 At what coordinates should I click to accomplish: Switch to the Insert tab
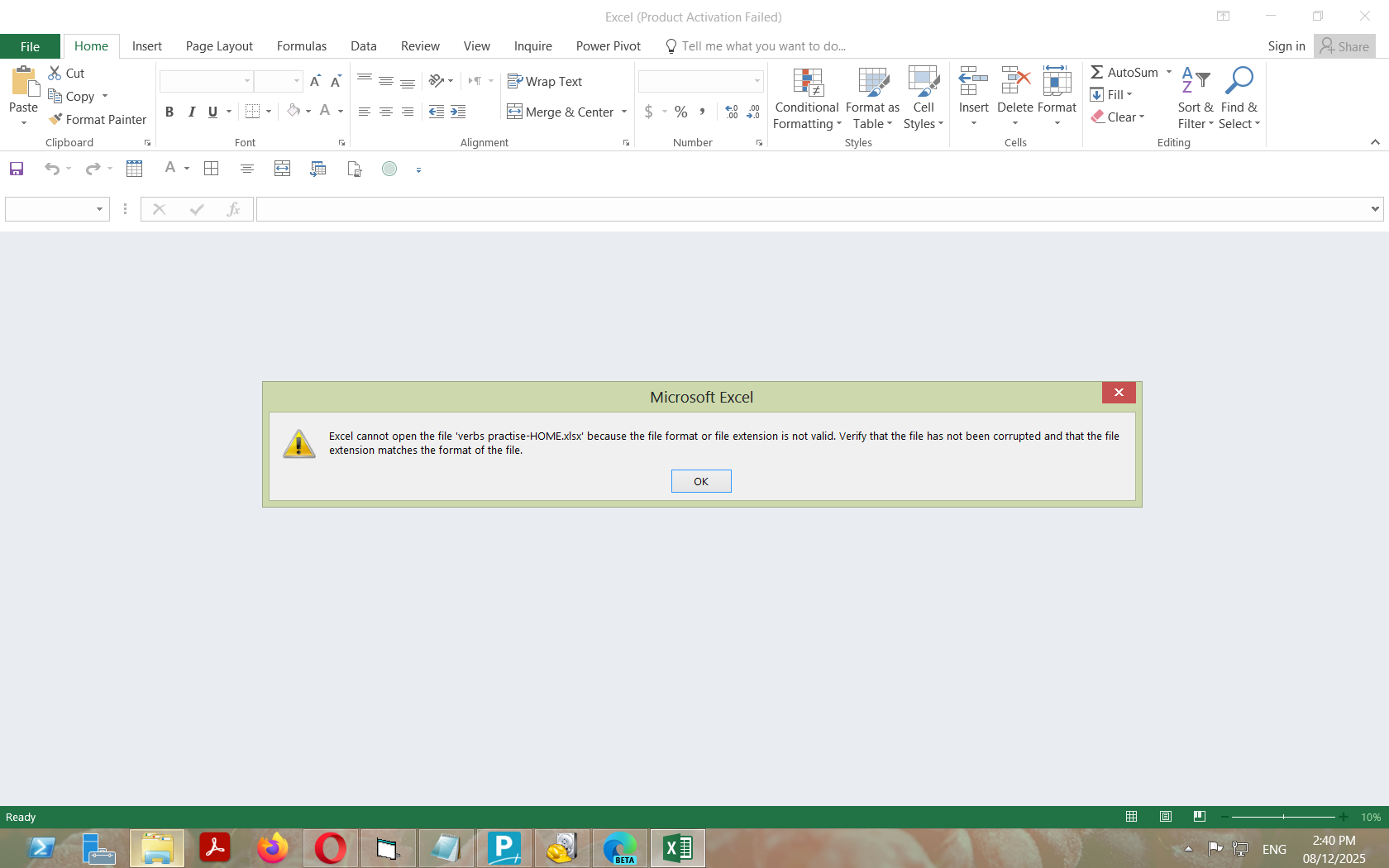147,46
